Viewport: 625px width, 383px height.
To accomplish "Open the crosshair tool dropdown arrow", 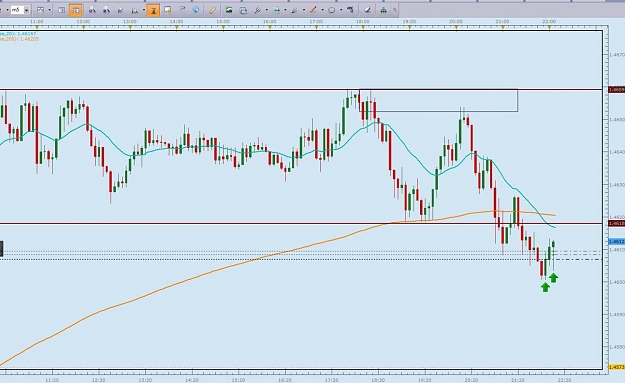I will click(285, 10).
